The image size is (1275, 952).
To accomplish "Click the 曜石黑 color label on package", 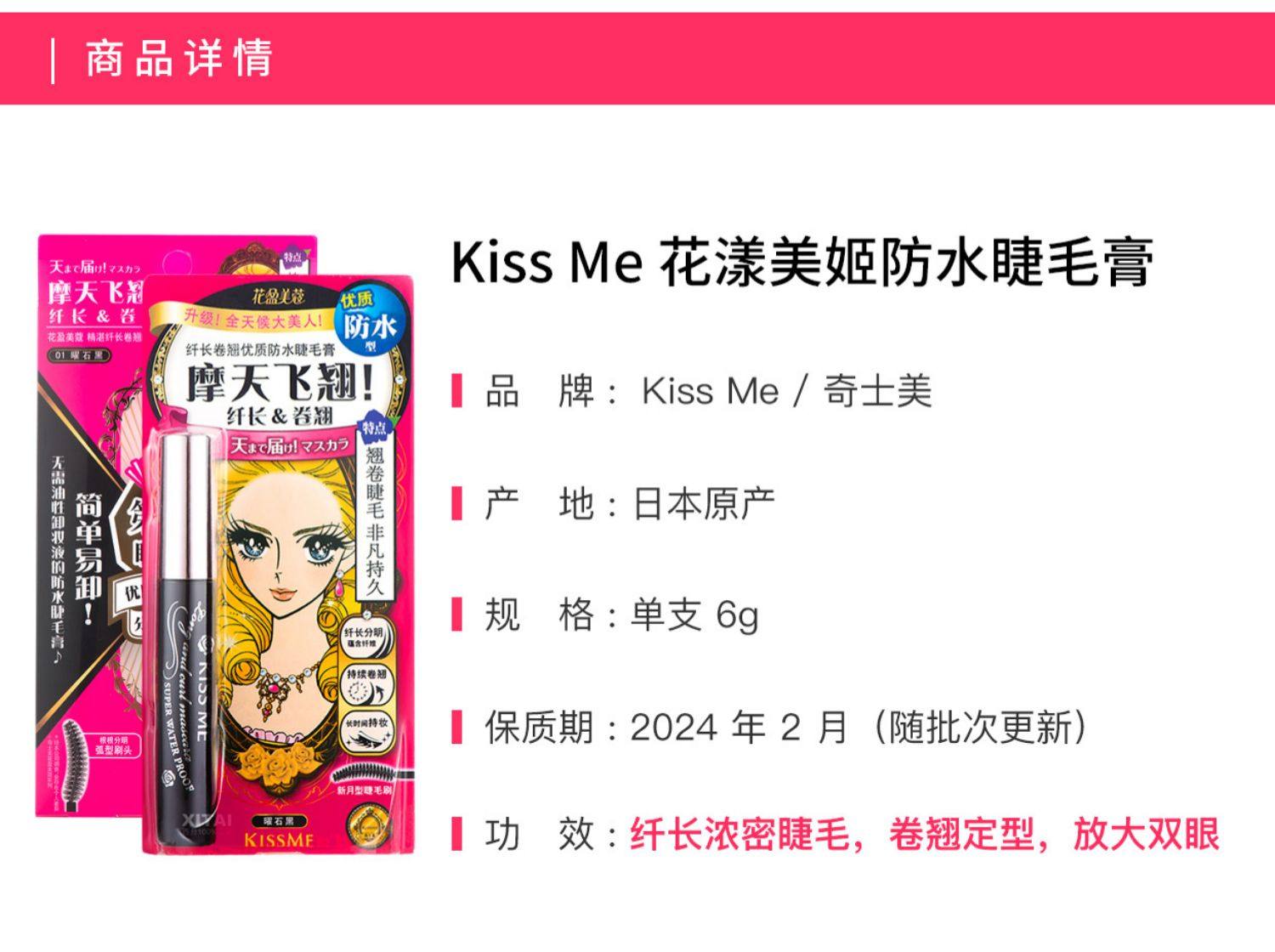I will pyautogui.click(x=279, y=821).
